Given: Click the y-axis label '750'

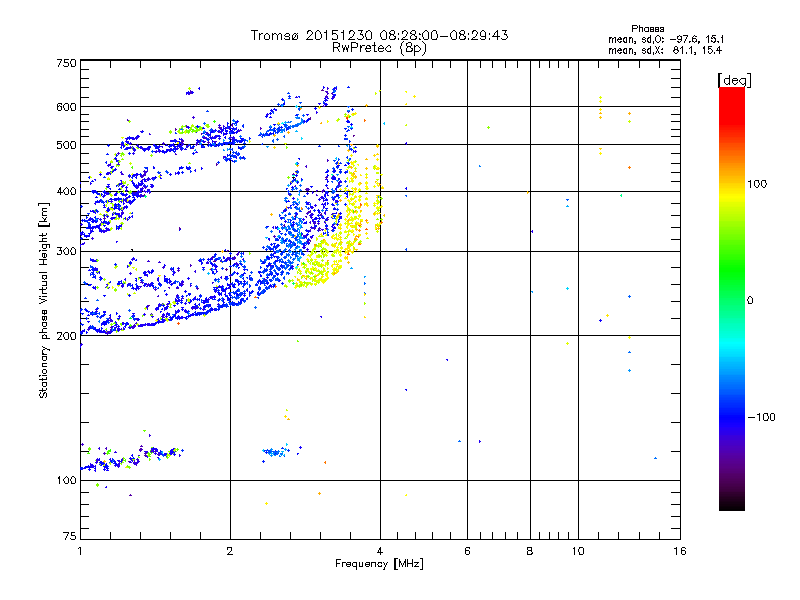Looking at the screenshot, I should tap(66, 63).
